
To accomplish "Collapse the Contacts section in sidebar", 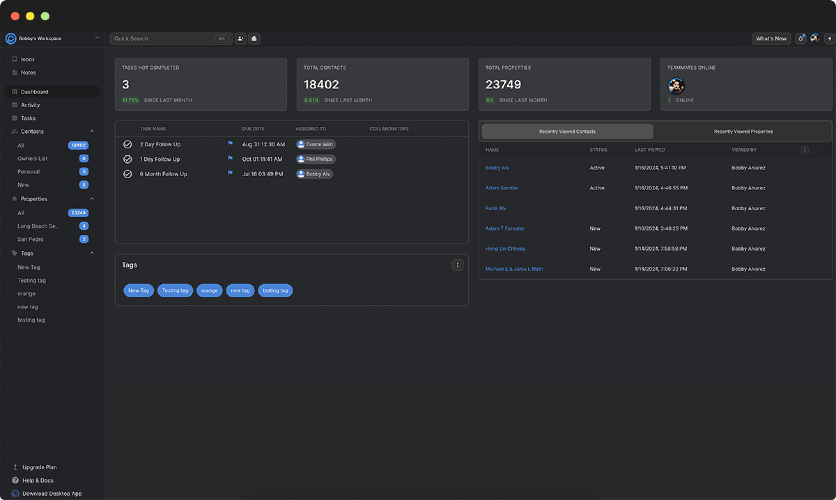I will click(92, 131).
